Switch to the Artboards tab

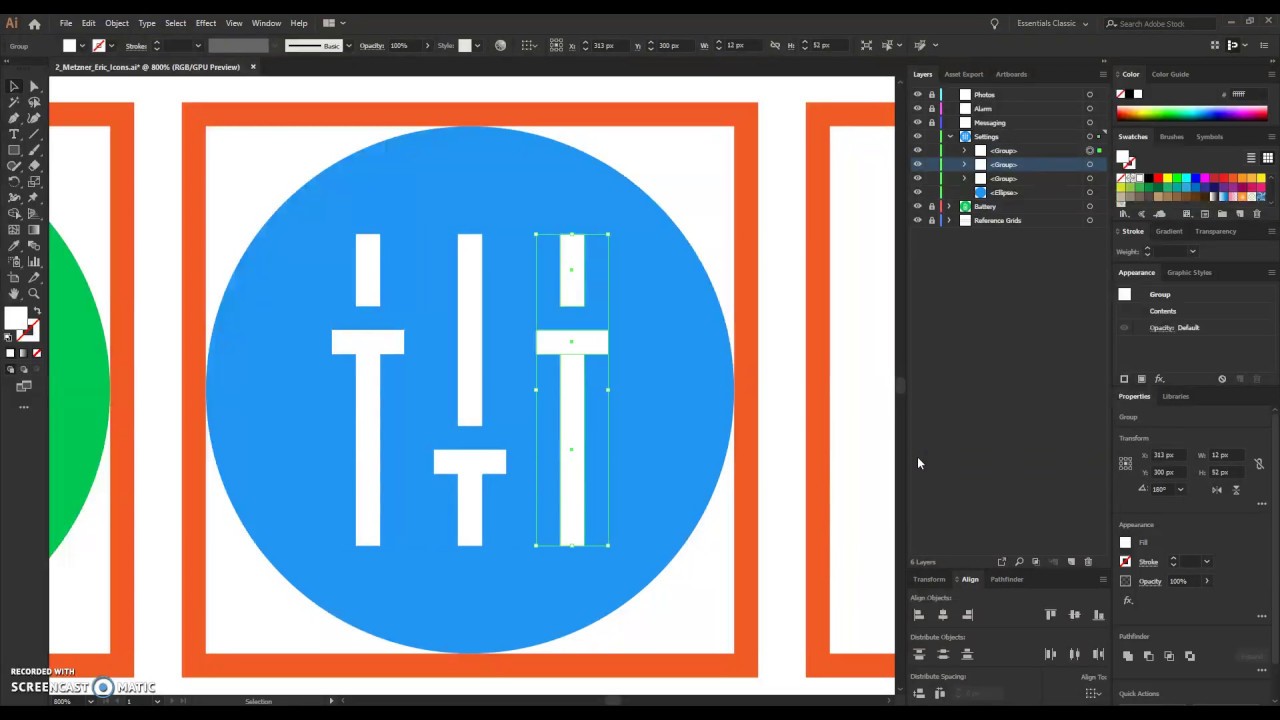pyautogui.click(x=1011, y=74)
